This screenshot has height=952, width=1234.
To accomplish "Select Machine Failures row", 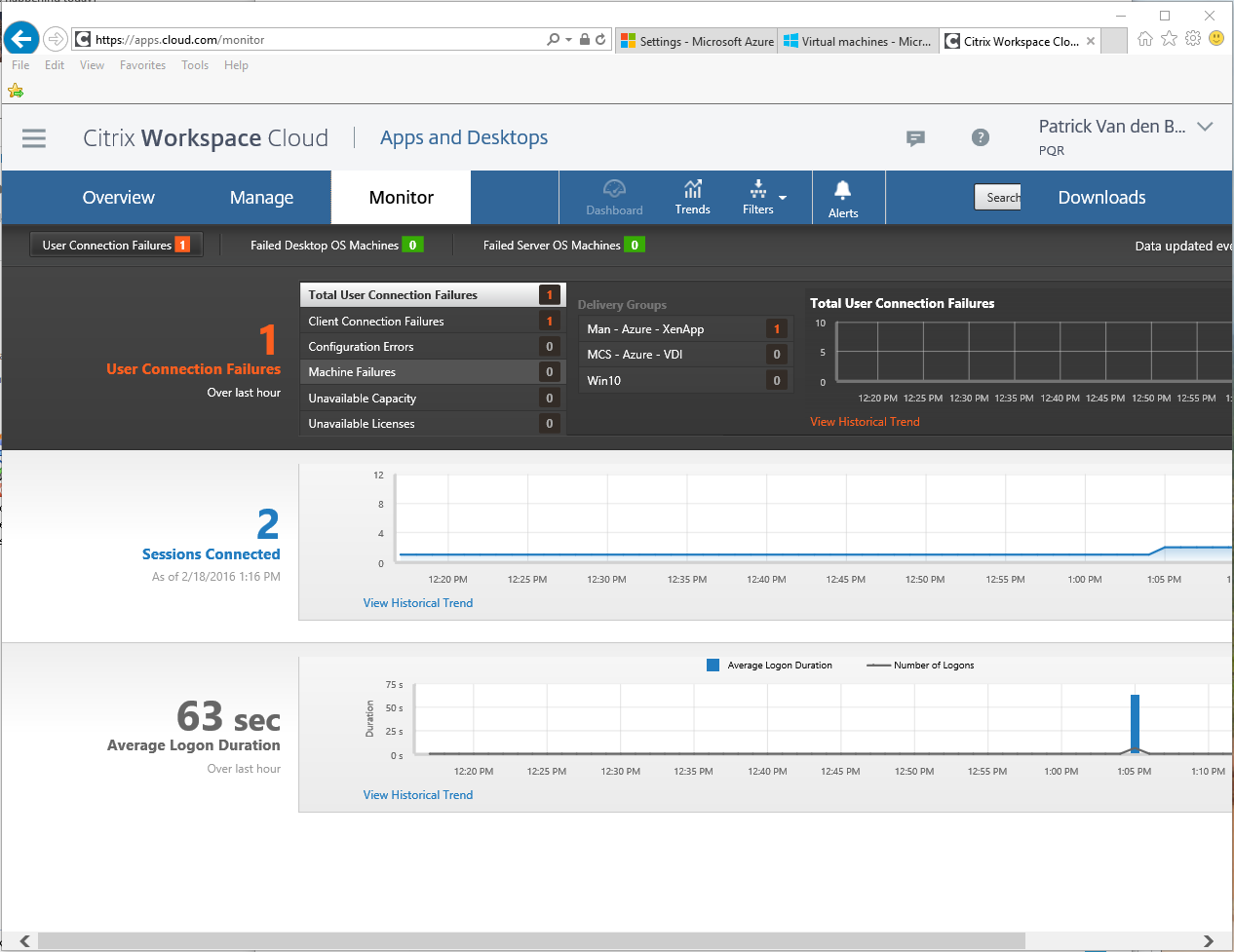I will coord(431,371).
